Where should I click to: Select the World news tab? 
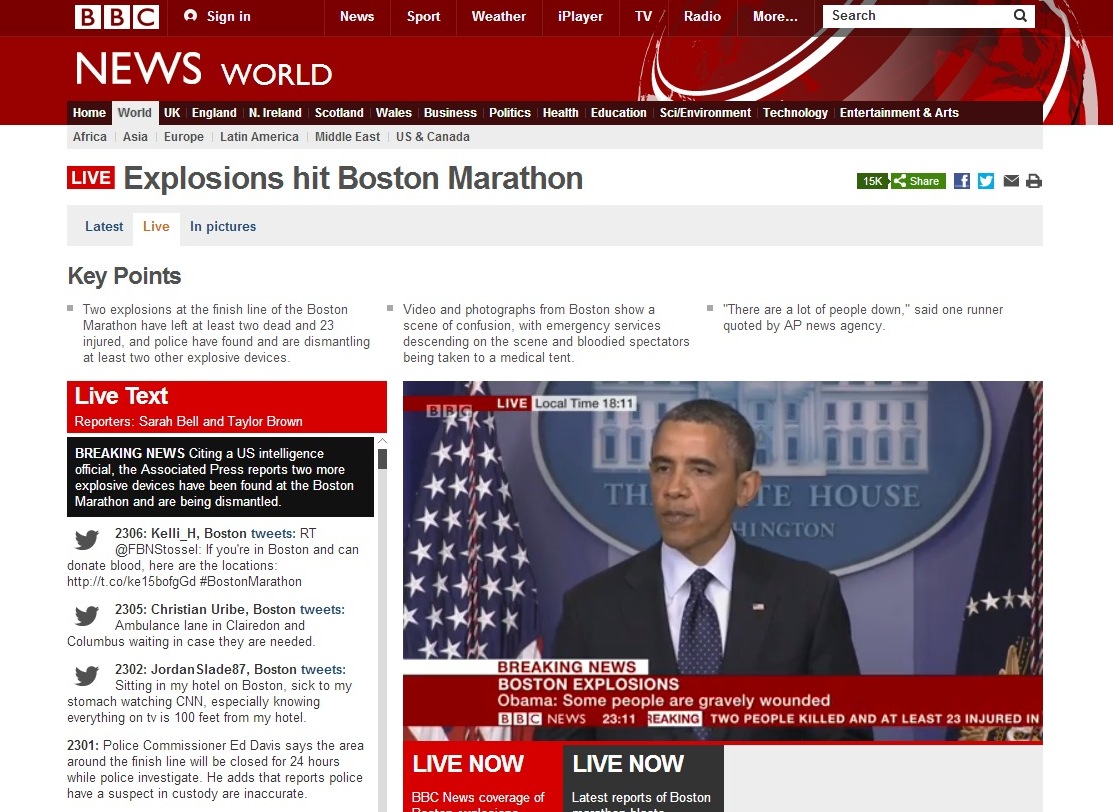click(x=135, y=113)
